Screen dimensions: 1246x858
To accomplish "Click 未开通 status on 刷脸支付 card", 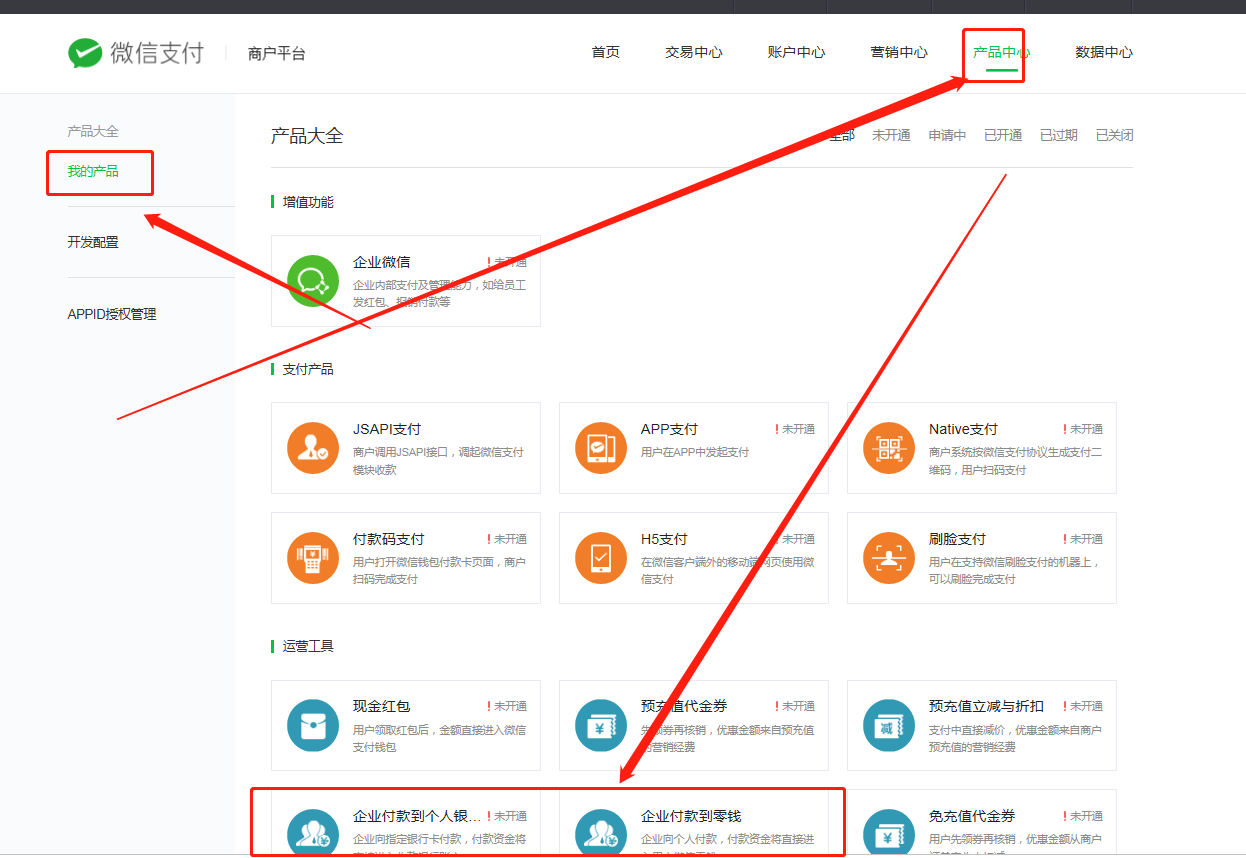I will pyautogui.click(x=1083, y=539).
